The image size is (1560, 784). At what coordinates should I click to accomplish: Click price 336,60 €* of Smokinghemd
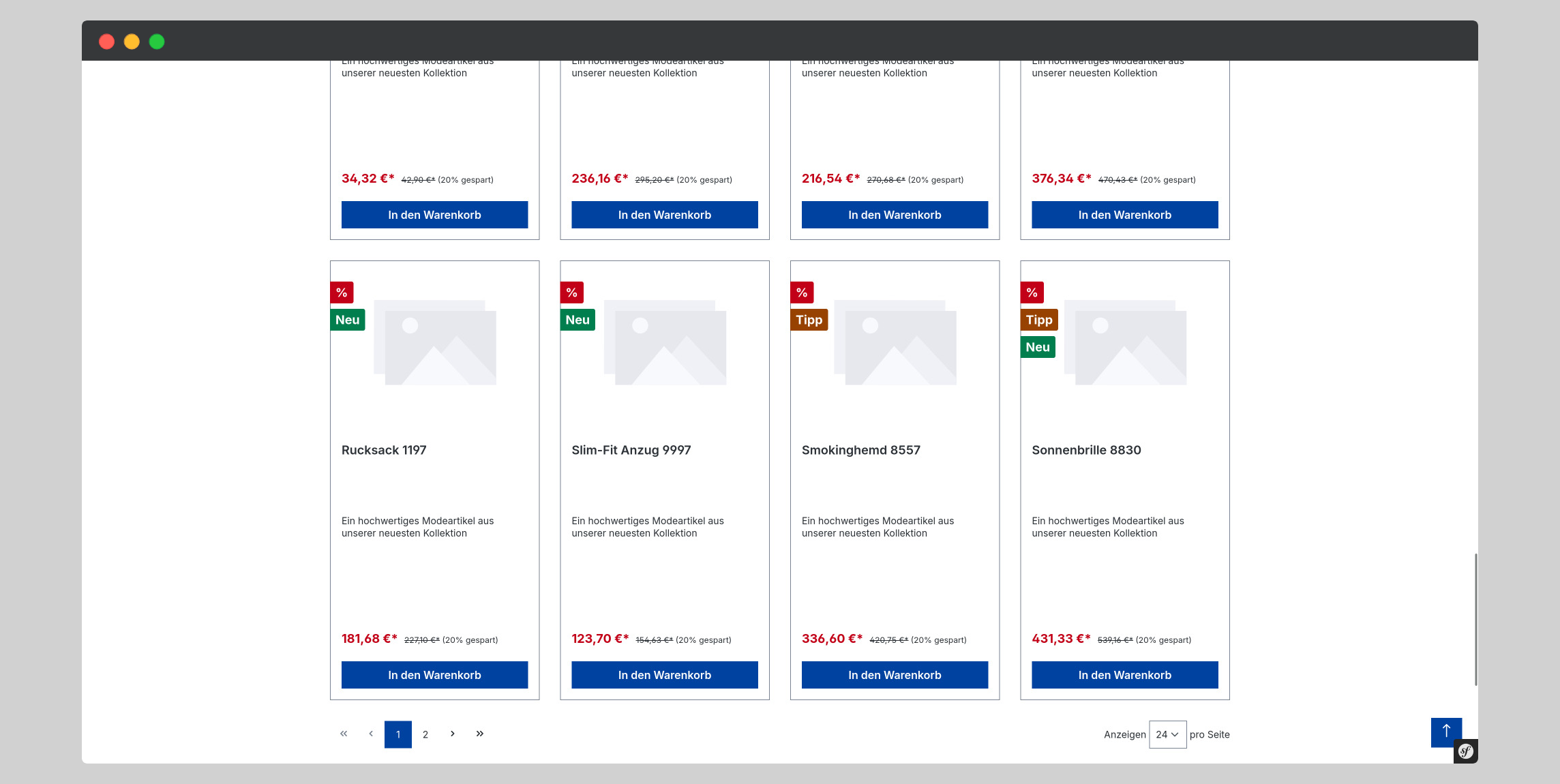point(832,639)
